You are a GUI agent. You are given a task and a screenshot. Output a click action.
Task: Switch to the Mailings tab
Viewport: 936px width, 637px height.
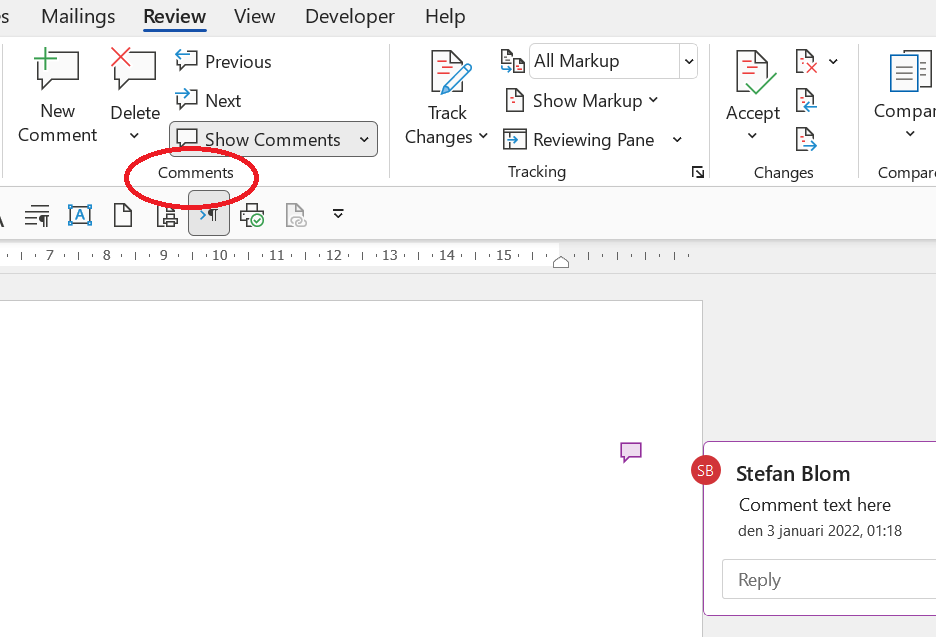tap(78, 16)
